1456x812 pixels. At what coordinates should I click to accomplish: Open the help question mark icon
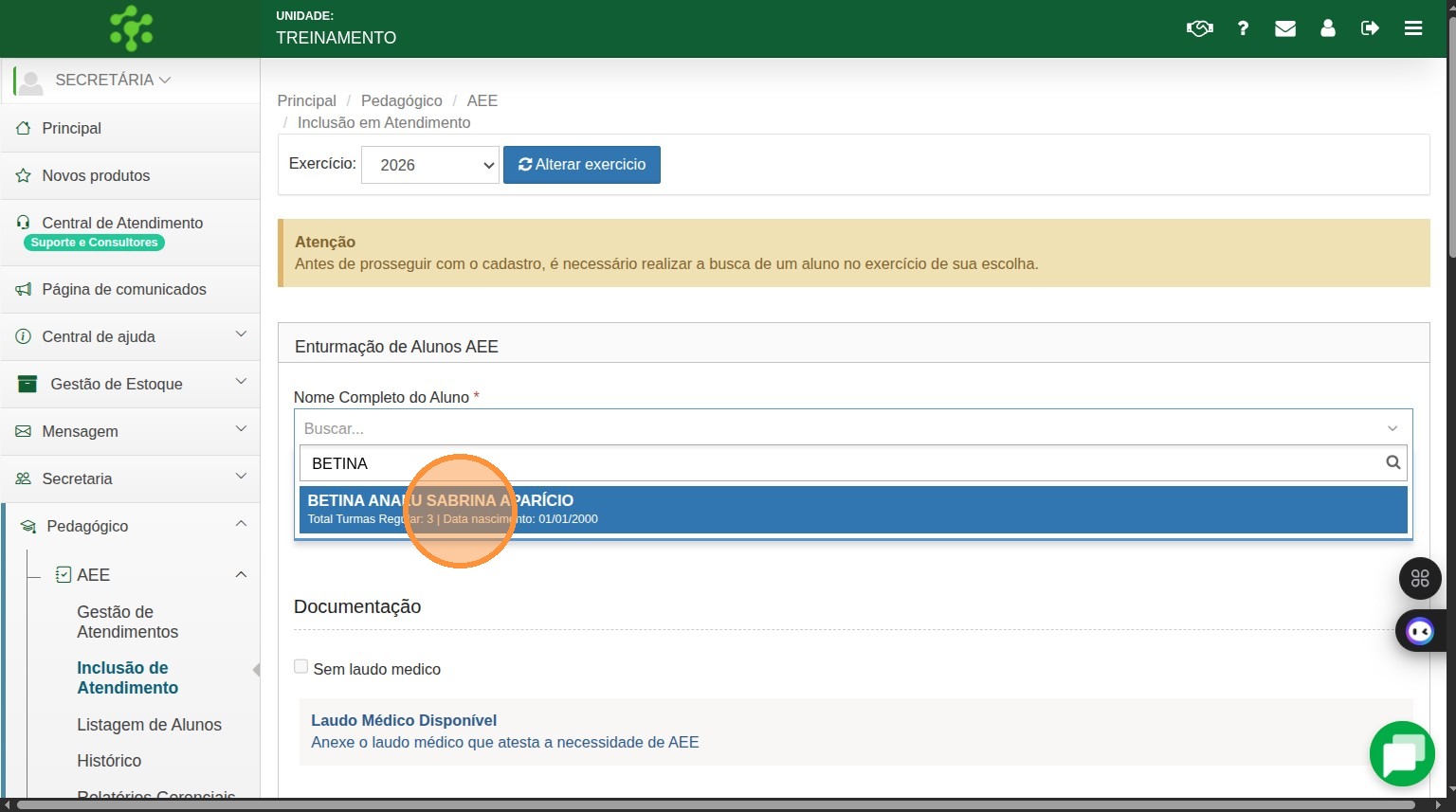[1243, 28]
